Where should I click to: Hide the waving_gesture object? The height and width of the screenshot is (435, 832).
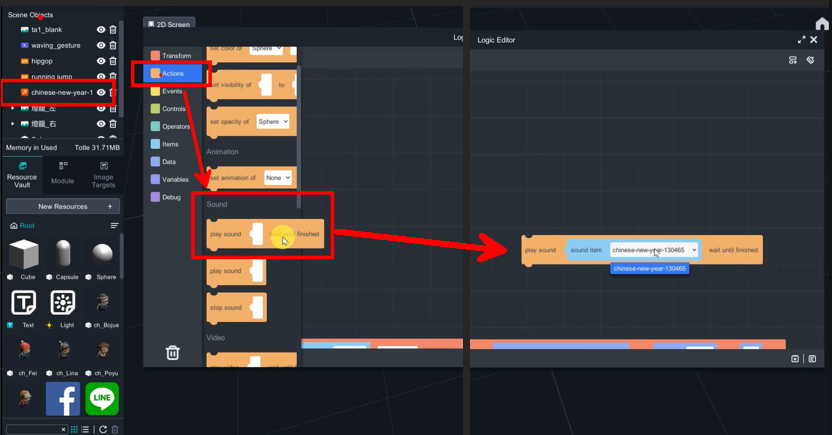[101, 45]
